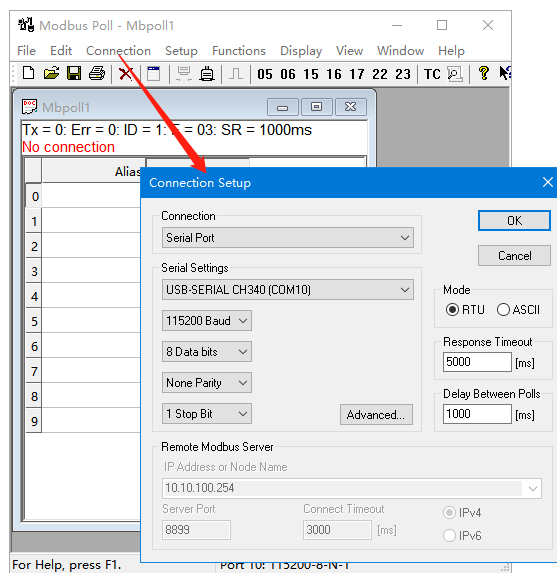Open the 115200 Baud dropdown
The width and height of the screenshot is (557, 573).
pos(207,321)
